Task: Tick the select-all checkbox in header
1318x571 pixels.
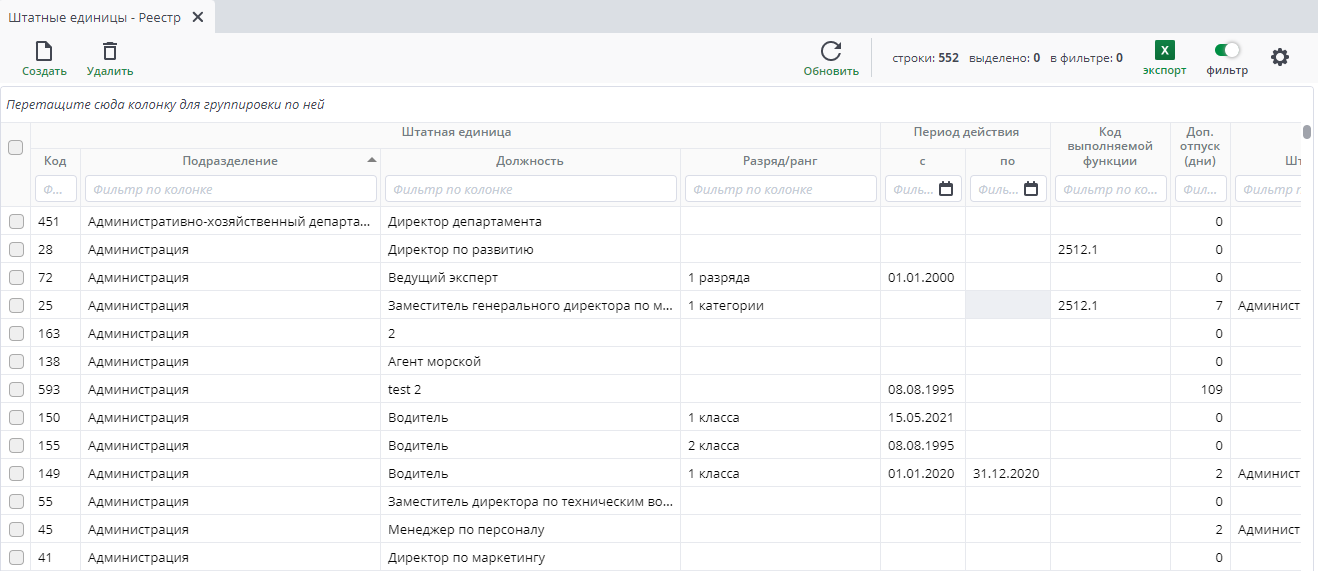Action: click(16, 148)
